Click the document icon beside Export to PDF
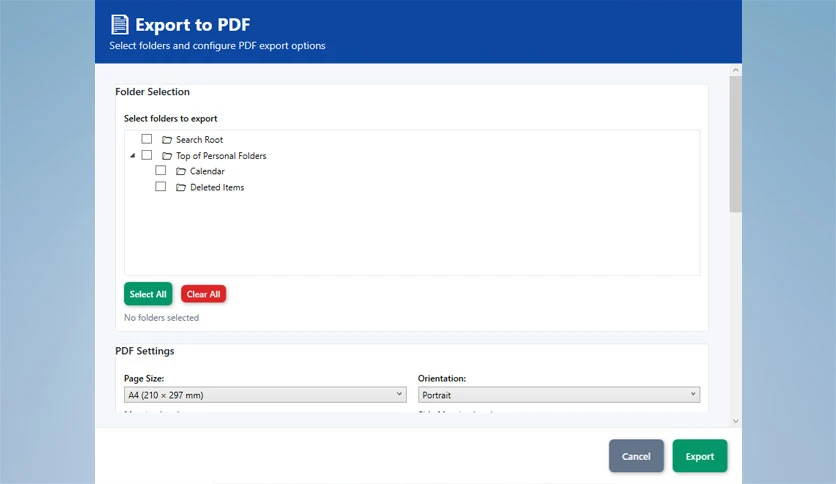The image size is (836, 484). [x=120, y=25]
